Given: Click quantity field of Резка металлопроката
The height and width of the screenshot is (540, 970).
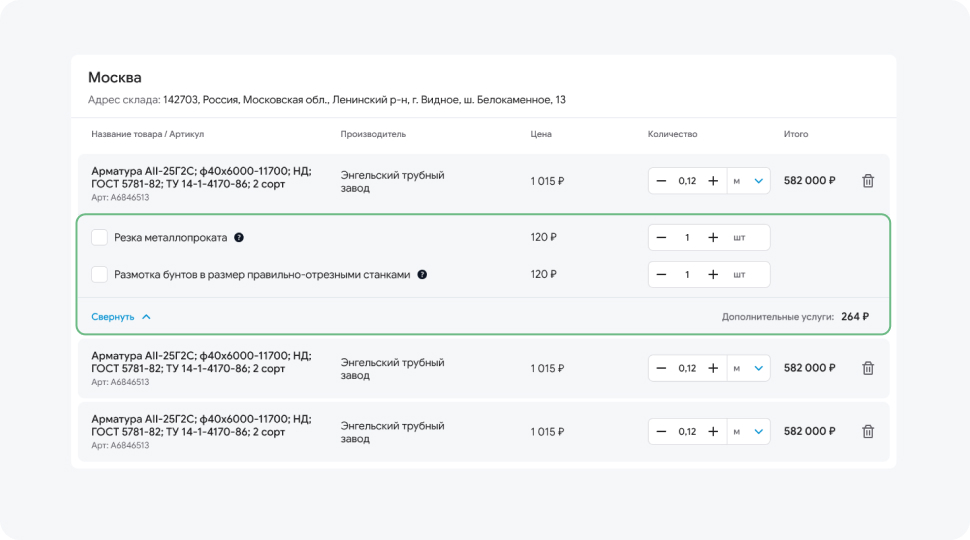Looking at the screenshot, I should tap(687, 238).
